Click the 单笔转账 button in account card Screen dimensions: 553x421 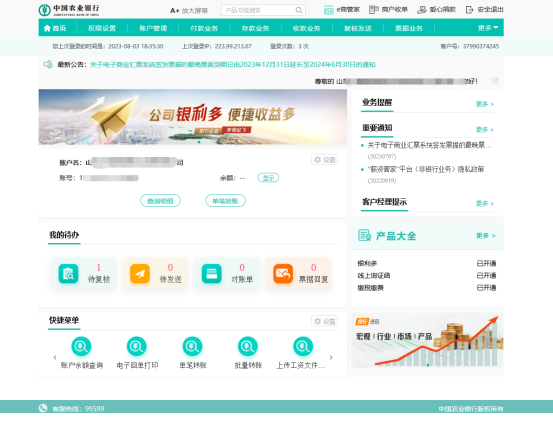(x=225, y=201)
